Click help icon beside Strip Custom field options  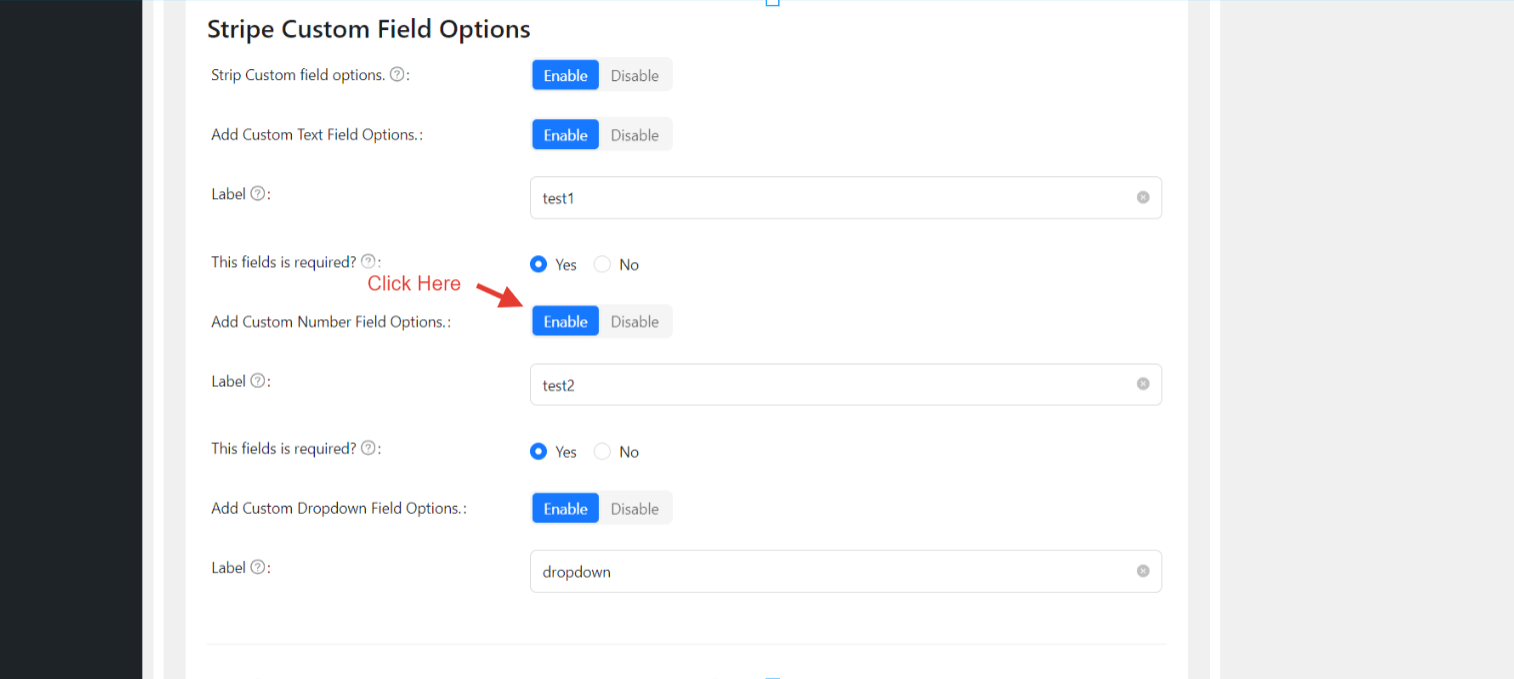(397, 75)
